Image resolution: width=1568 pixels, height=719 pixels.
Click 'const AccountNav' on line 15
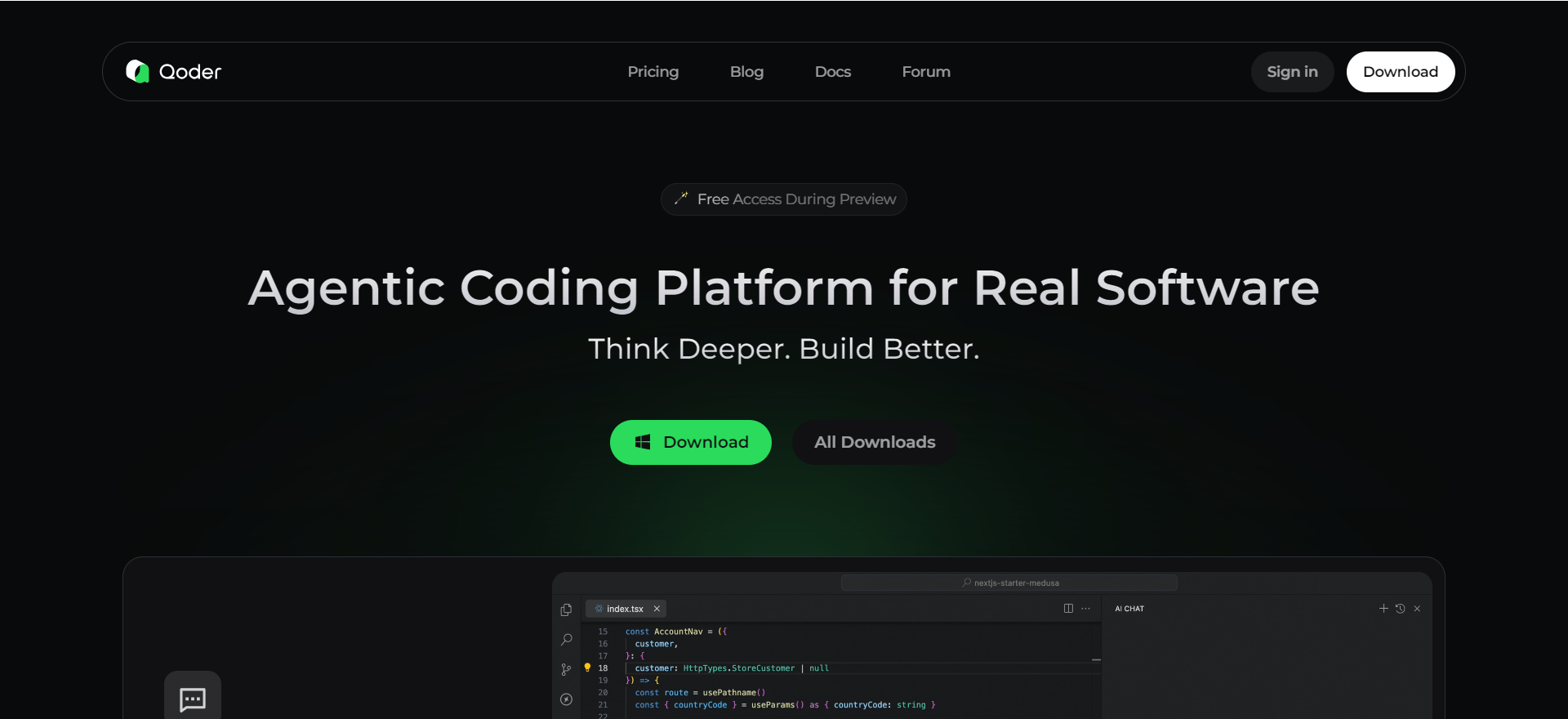pyautogui.click(x=664, y=632)
